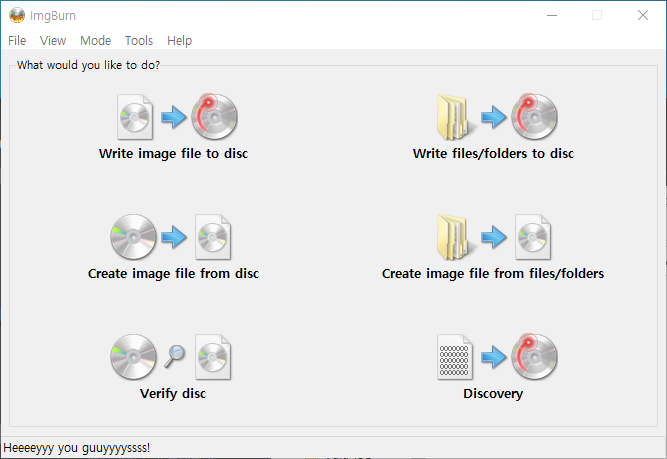Click the 'Heeeeyyy you guuyyyyssss!' status bar text
The height and width of the screenshot is (459, 667).
pos(77,448)
